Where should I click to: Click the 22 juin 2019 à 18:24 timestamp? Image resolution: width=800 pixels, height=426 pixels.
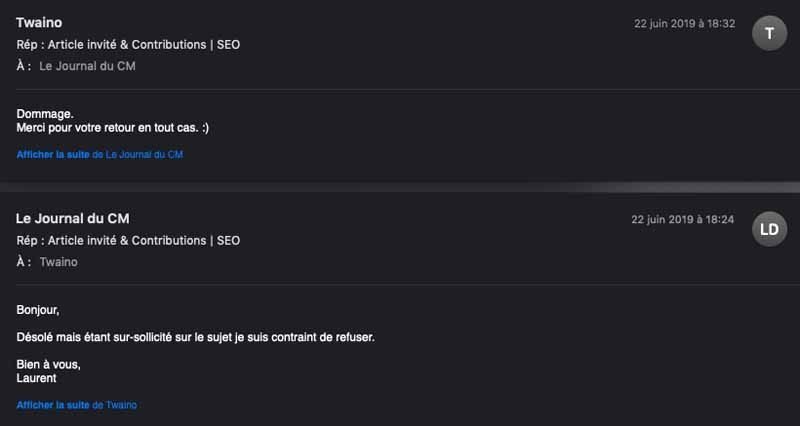coord(683,219)
